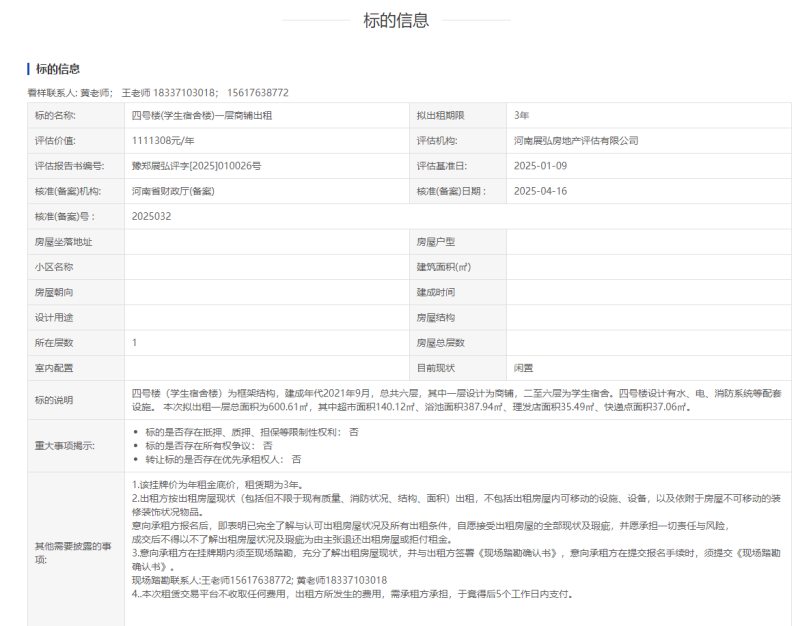Image resolution: width=800 pixels, height=626 pixels.
Task: Click the 目前现状 value 闲置
Action: pyautogui.click(x=523, y=368)
